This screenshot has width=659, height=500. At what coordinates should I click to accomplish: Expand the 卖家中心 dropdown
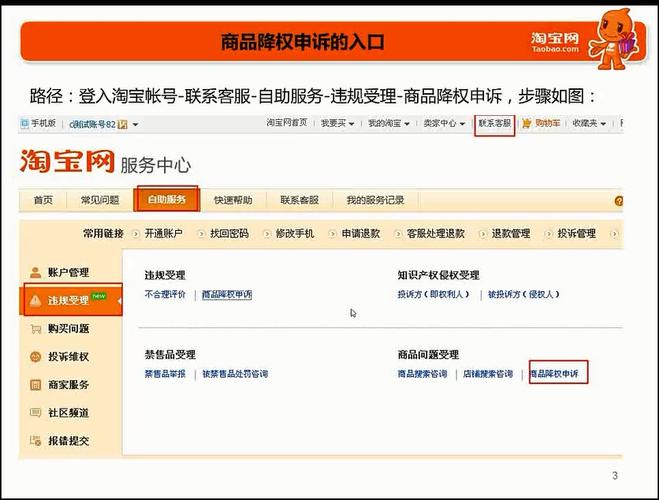coord(462,124)
